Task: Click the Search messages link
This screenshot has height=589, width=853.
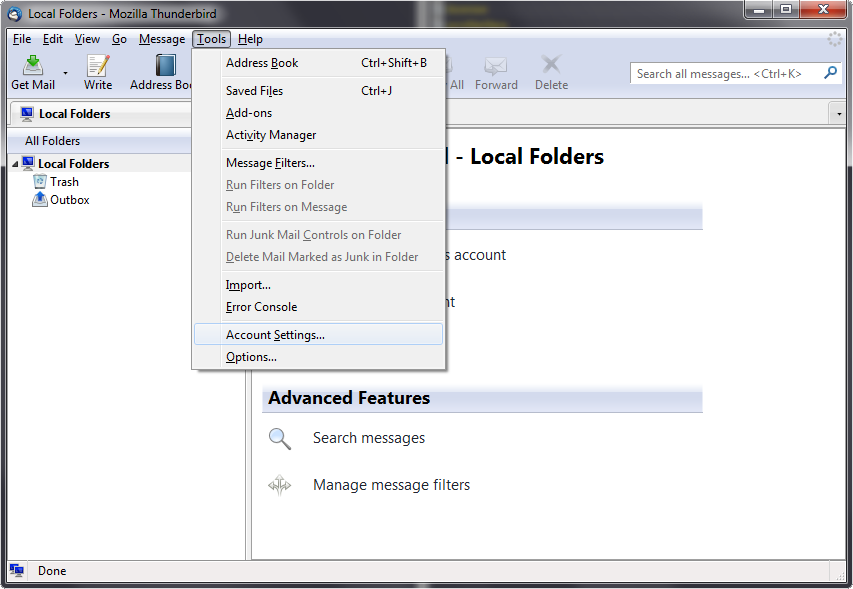Action: (x=369, y=438)
